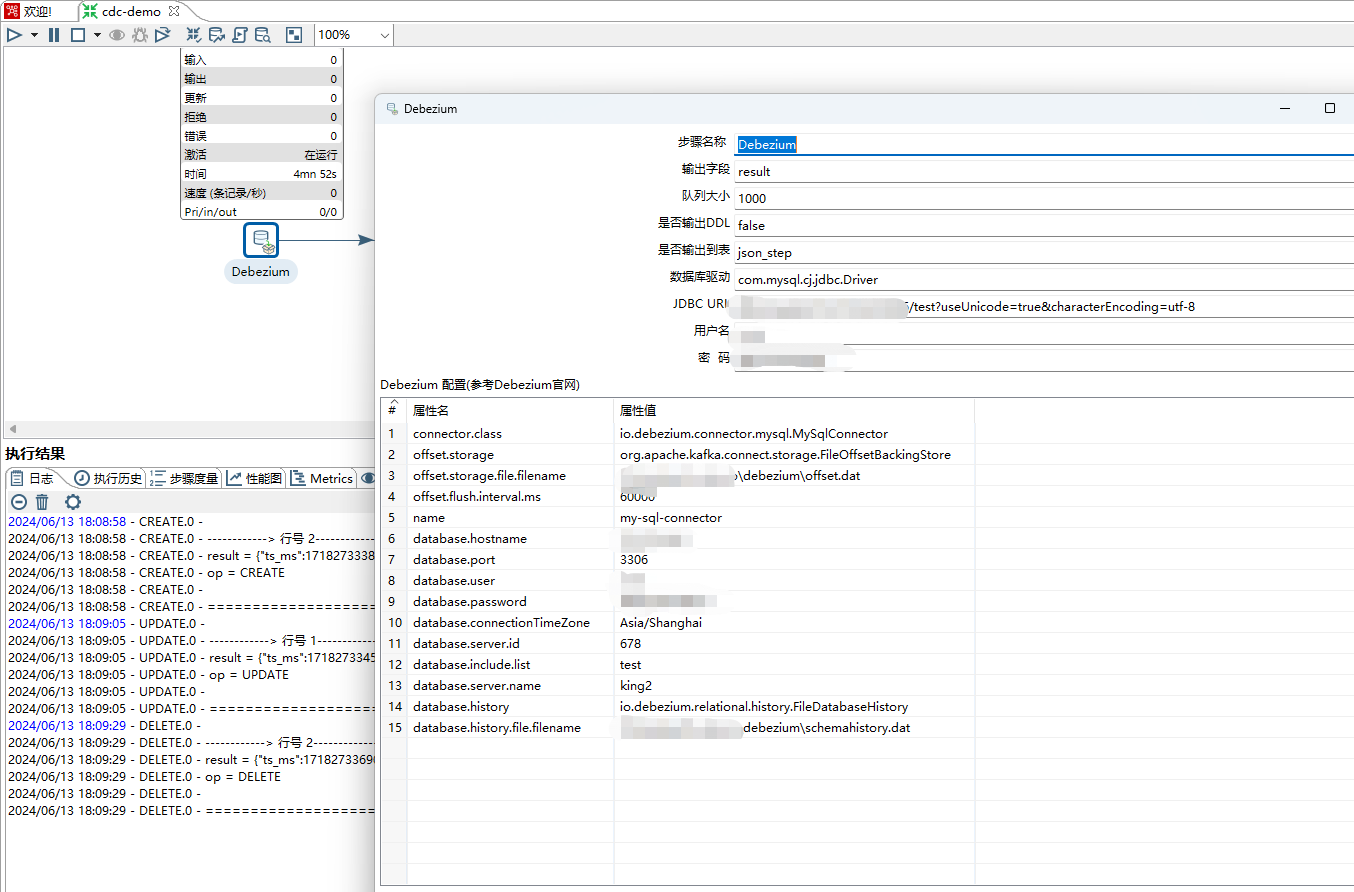1354x892 pixels.
Task: Select the Debezium step icon on canvas
Action: 261,241
